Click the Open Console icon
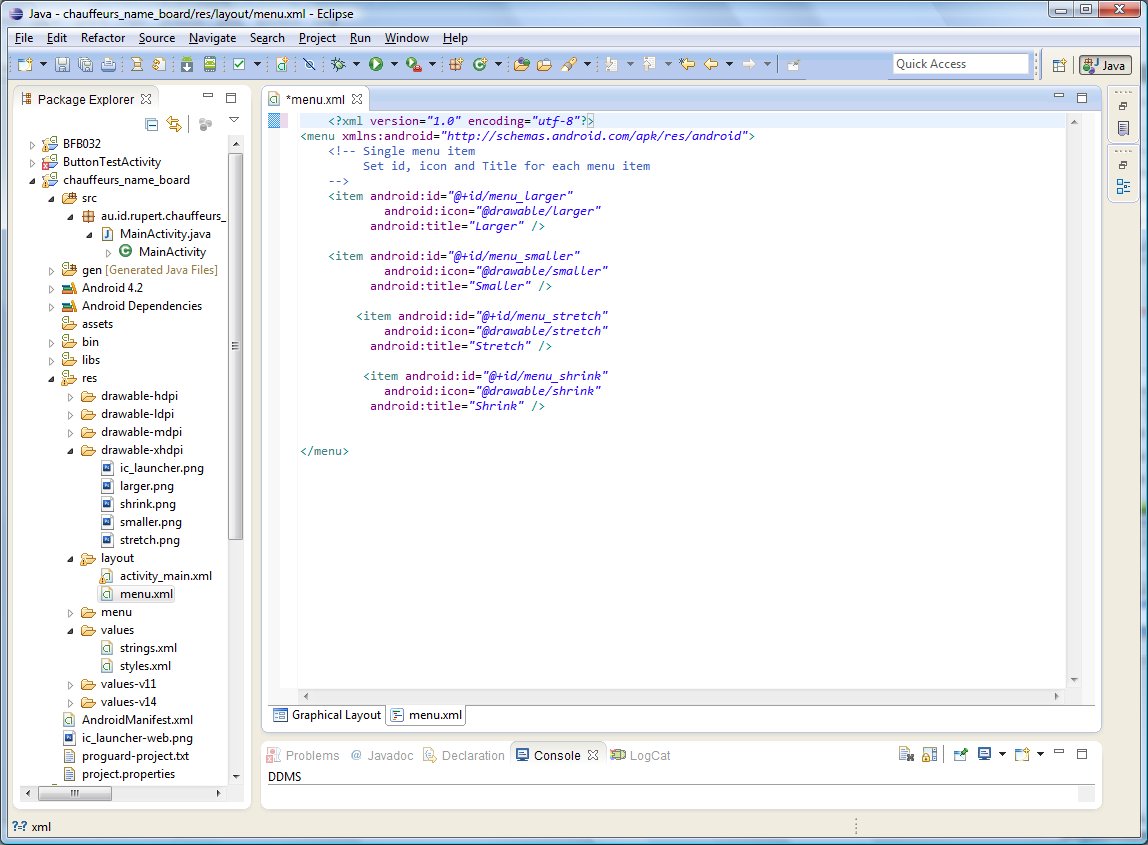 [1022, 754]
